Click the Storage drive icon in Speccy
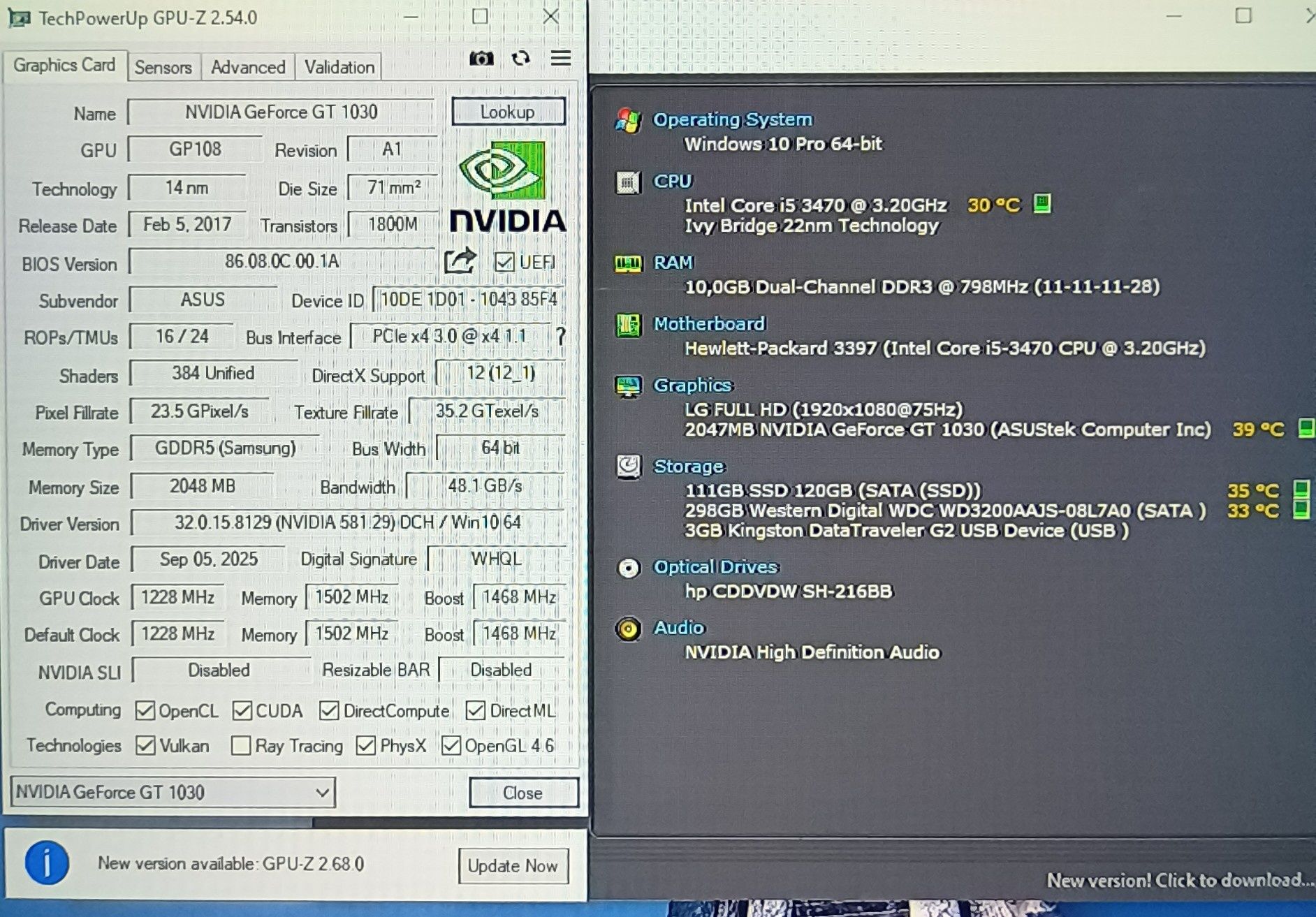Image resolution: width=1316 pixels, height=917 pixels. (628, 467)
